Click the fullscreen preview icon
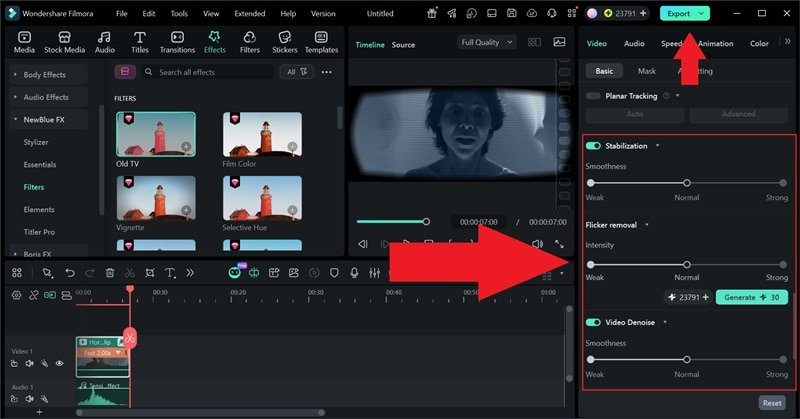800x419 pixels. (x=560, y=244)
